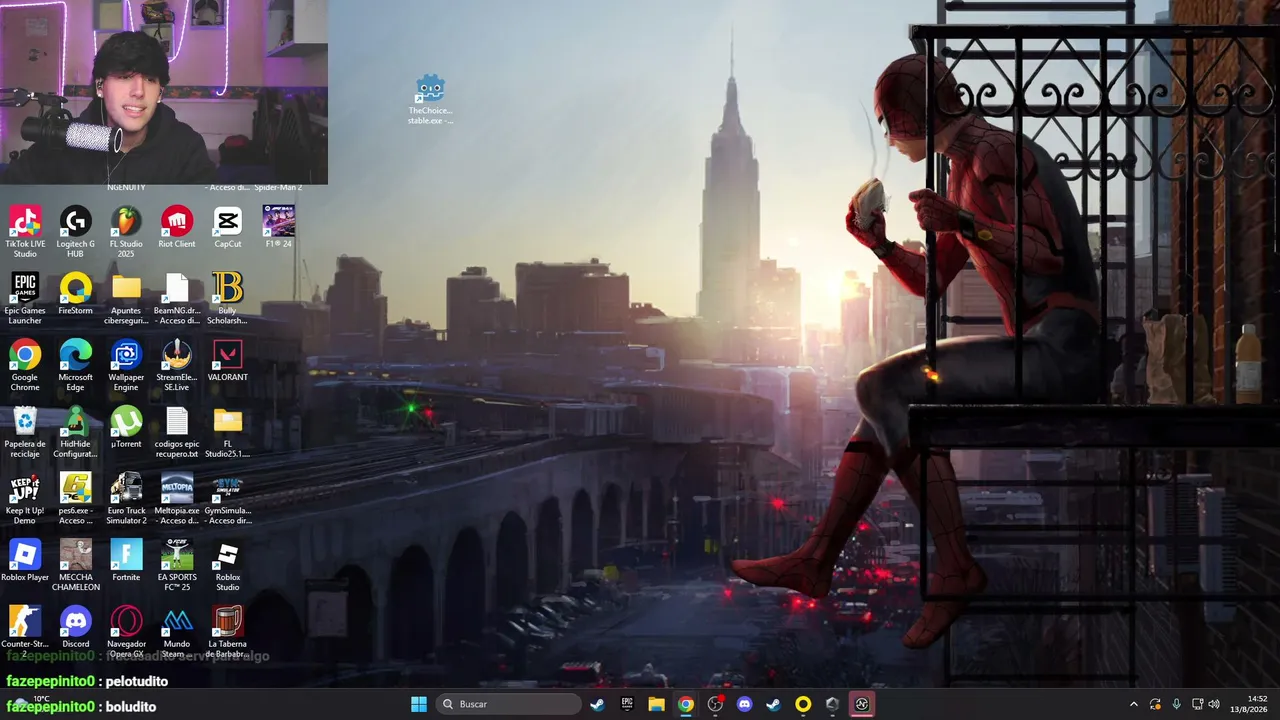1280x720 pixels.
Task: Click the La Taberna de Barbabr... icon
Action: click(x=228, y=632)
